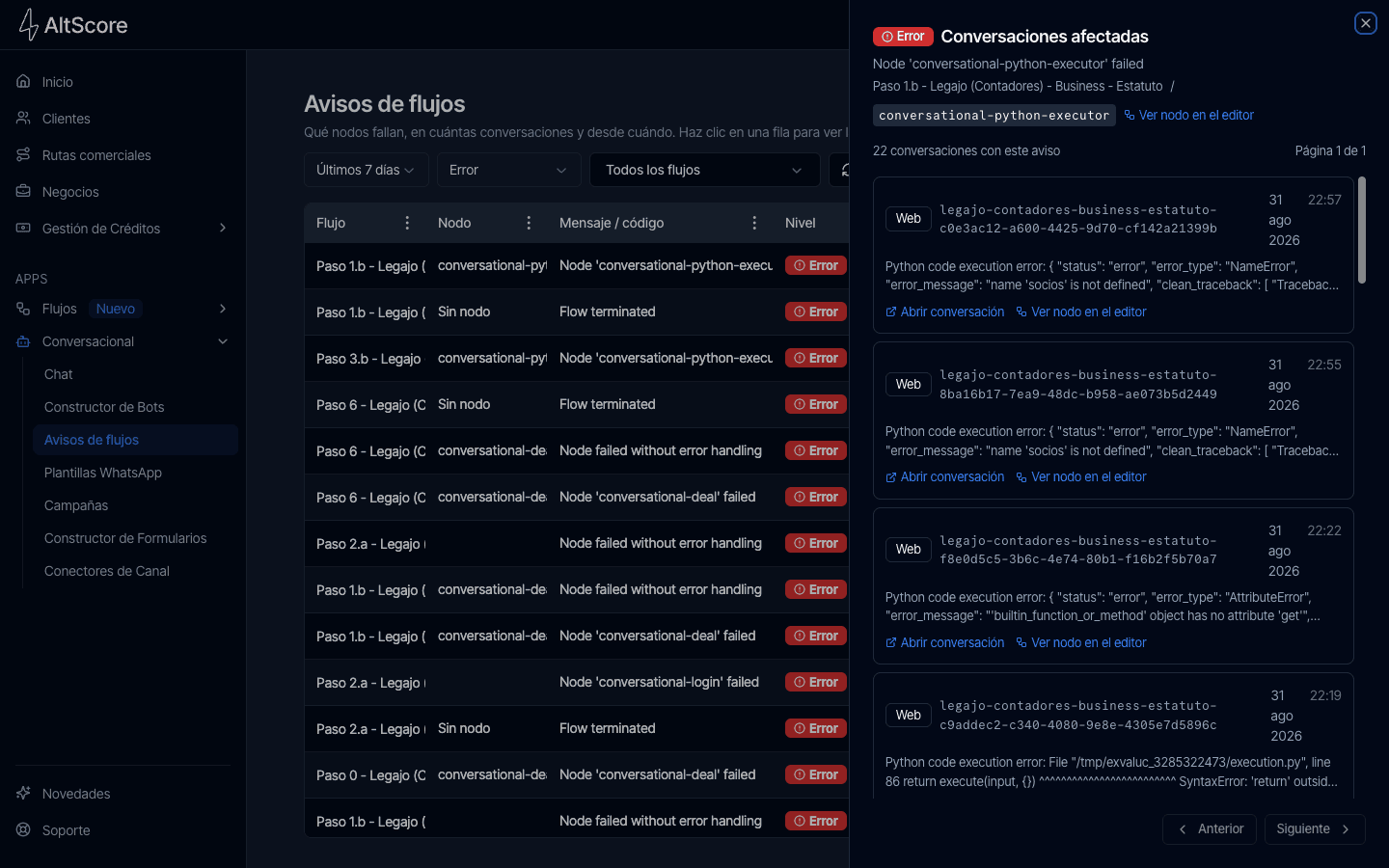The width and height of the screenshot is (1389, 868).
Task: Click the conversational-python-executor code tag
Action: (x=994, y=116)
